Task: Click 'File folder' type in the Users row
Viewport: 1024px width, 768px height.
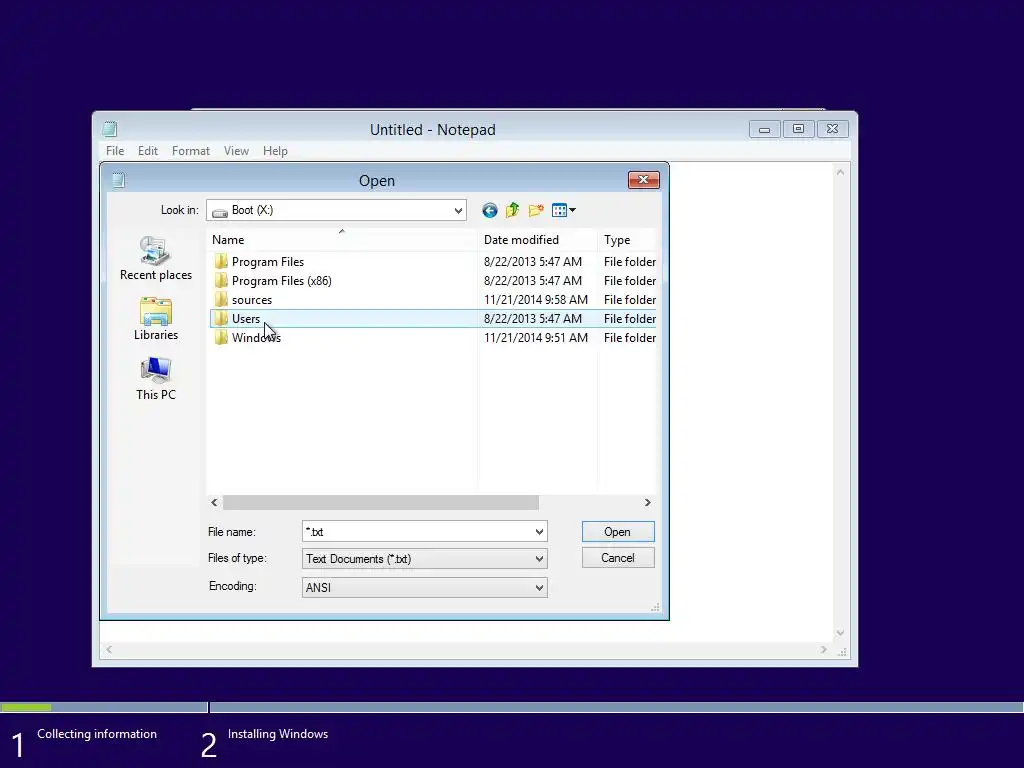Action: point(630,319)
